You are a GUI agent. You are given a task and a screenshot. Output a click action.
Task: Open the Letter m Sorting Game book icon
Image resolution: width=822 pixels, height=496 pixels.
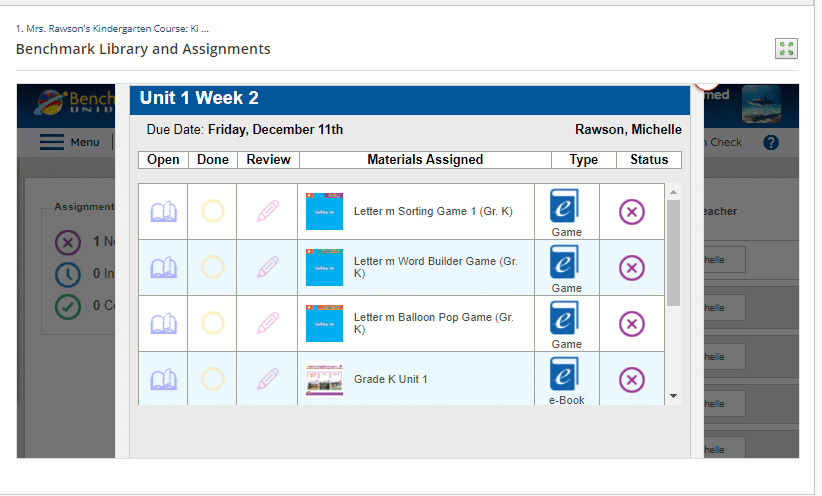(x=163, y=212)
